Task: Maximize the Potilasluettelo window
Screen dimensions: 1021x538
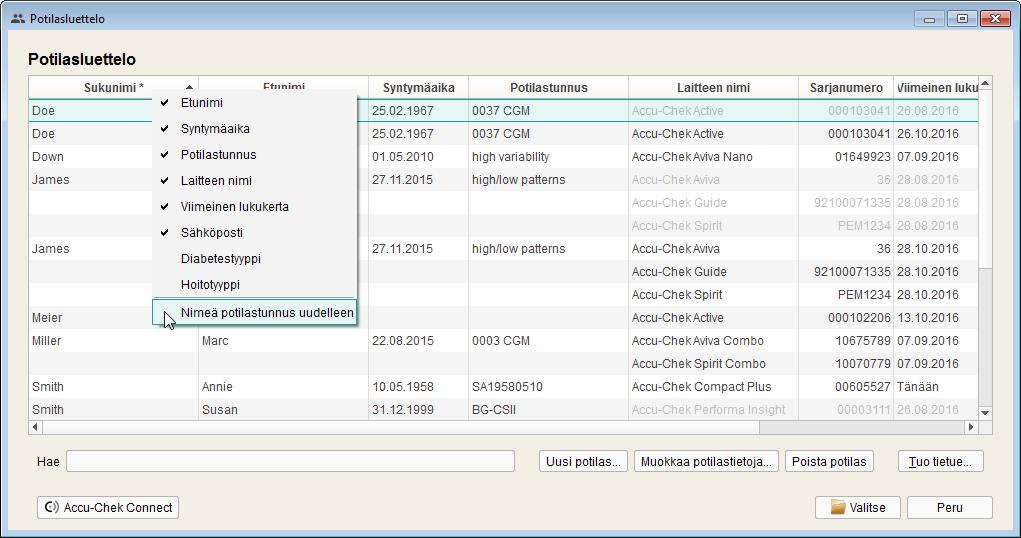Action: (962, 18)
